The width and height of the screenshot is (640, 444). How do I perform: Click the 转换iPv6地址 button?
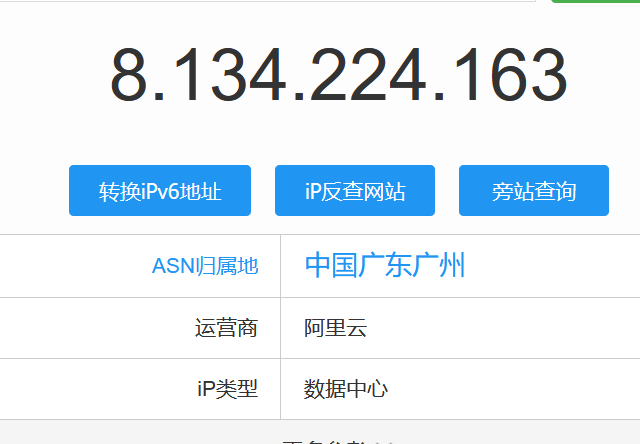160,191
